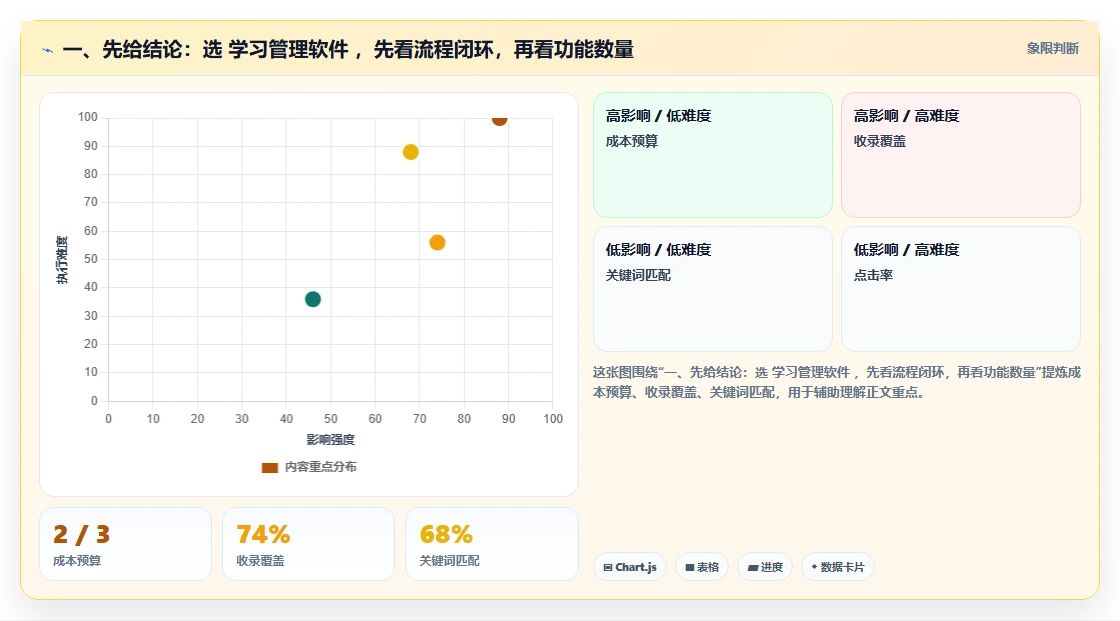Click the 执行难度 y-axis title
Viewport: 1120px width, 621px height.
click(x=63, y=260)
